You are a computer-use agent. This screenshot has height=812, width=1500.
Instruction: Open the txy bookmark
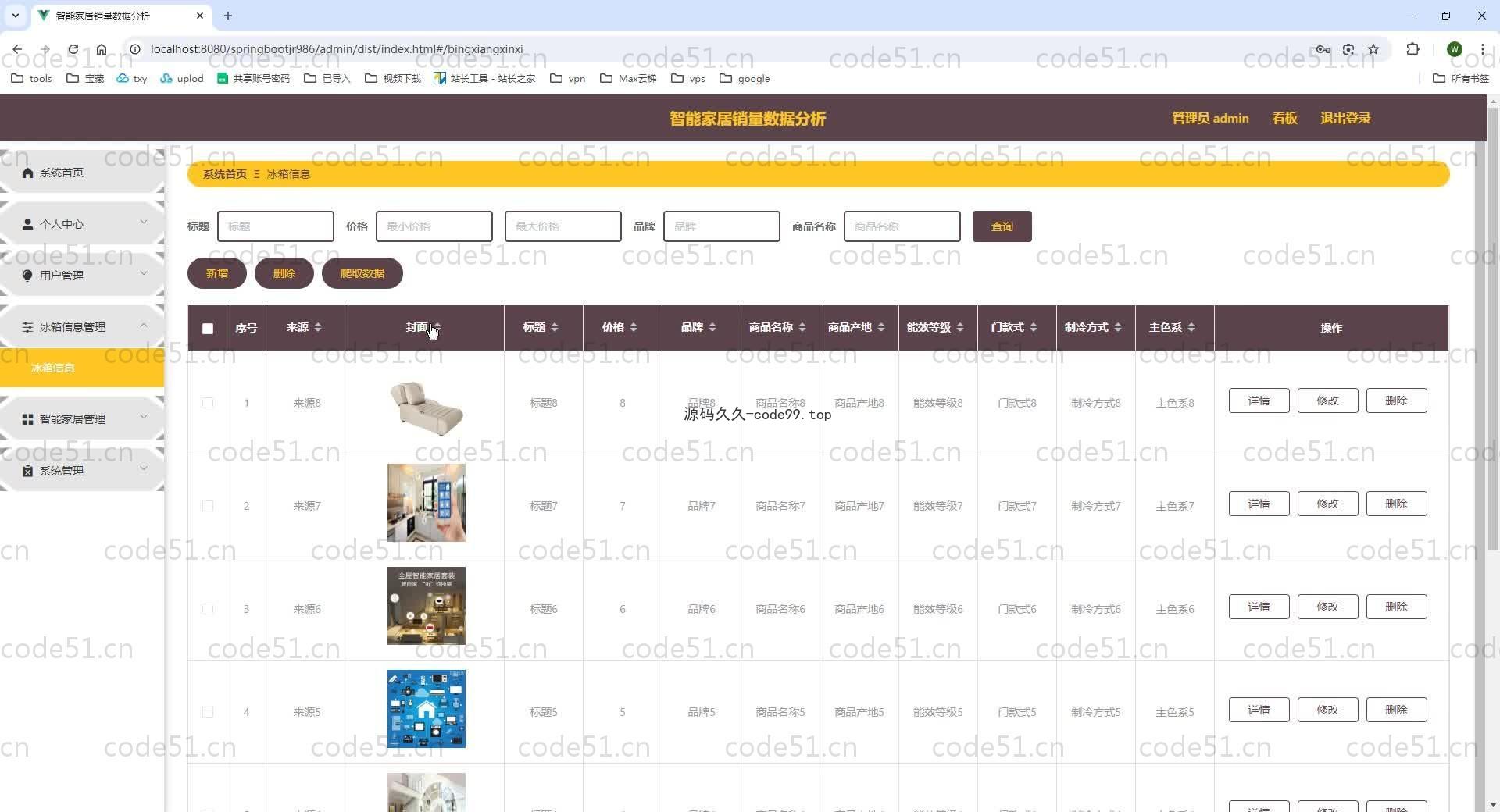pyautogui.click(x=132, y=78)
